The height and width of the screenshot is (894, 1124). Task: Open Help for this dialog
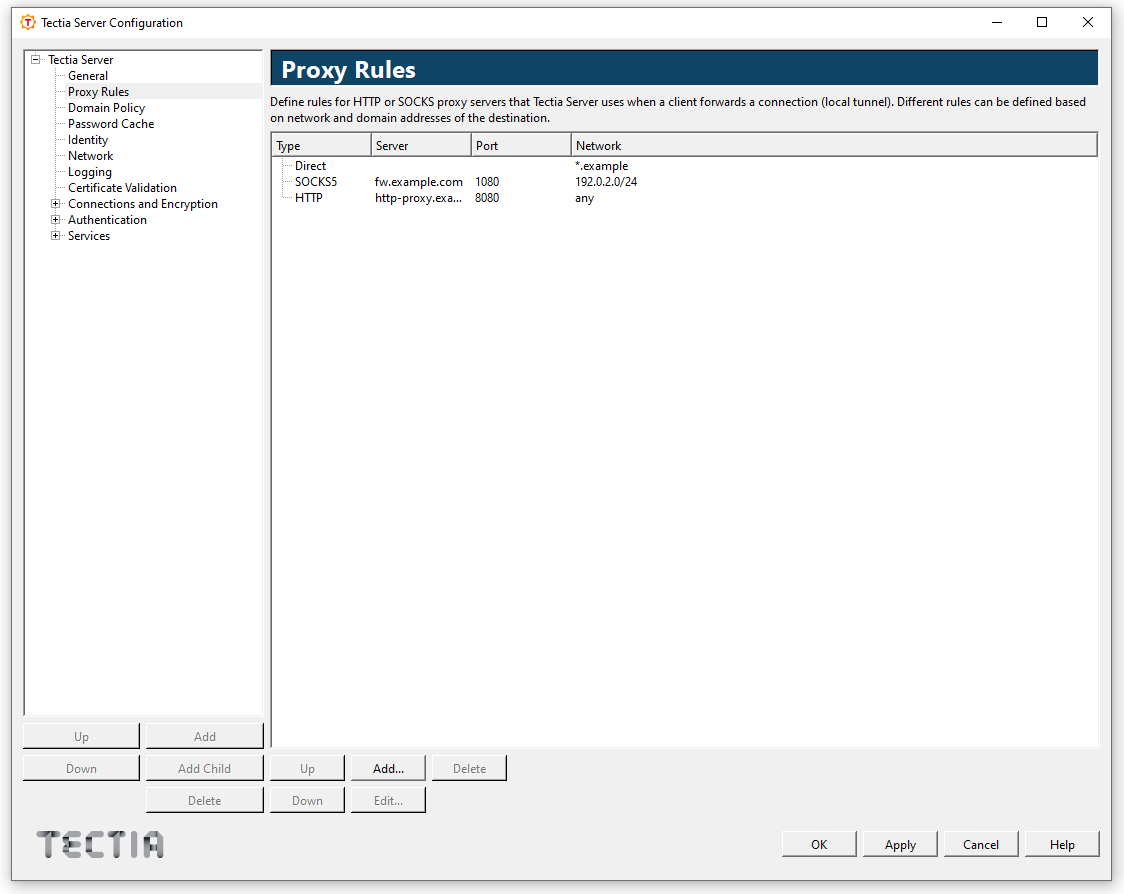pyautogui.click(x=1062, y=845)
